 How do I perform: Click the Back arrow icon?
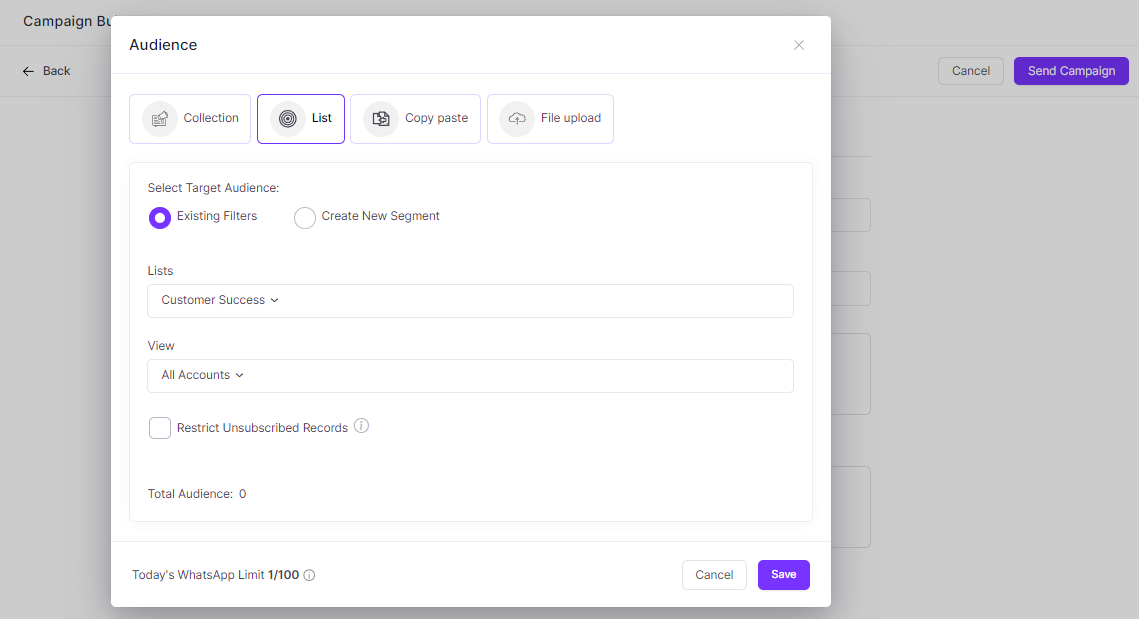[30, 70]
